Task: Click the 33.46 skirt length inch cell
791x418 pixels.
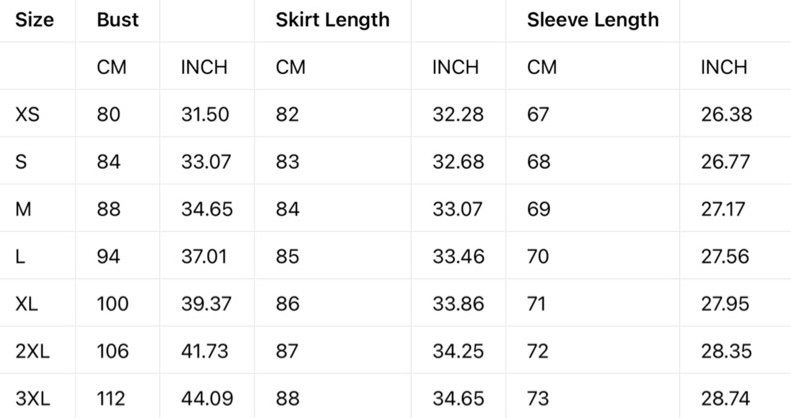Action: [458, 257]
